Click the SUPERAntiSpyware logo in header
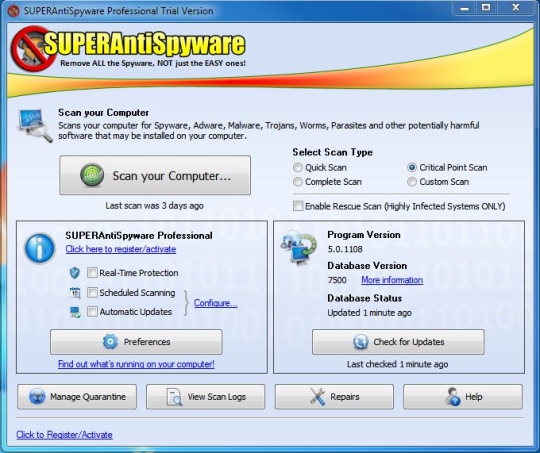 click(x=128, y=49)
